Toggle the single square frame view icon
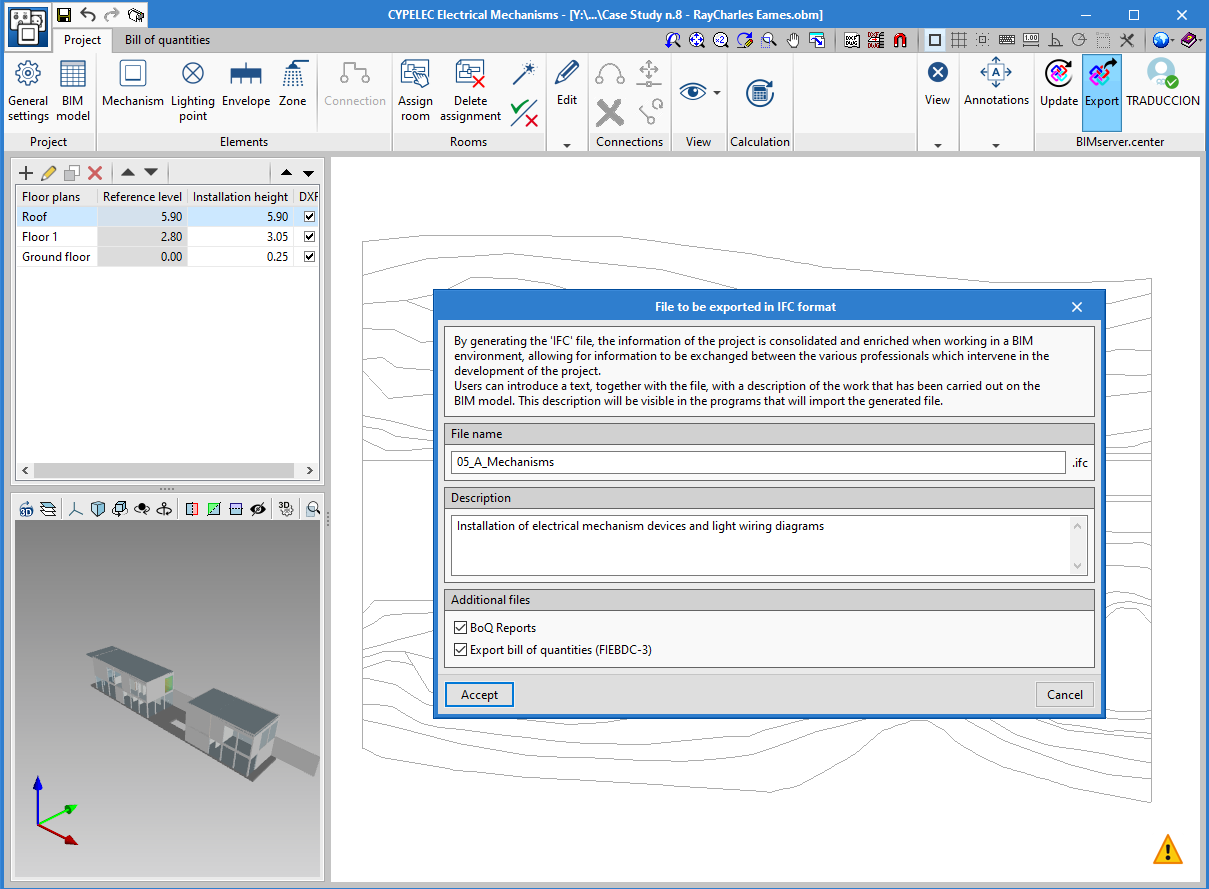 tap(934, 40)
